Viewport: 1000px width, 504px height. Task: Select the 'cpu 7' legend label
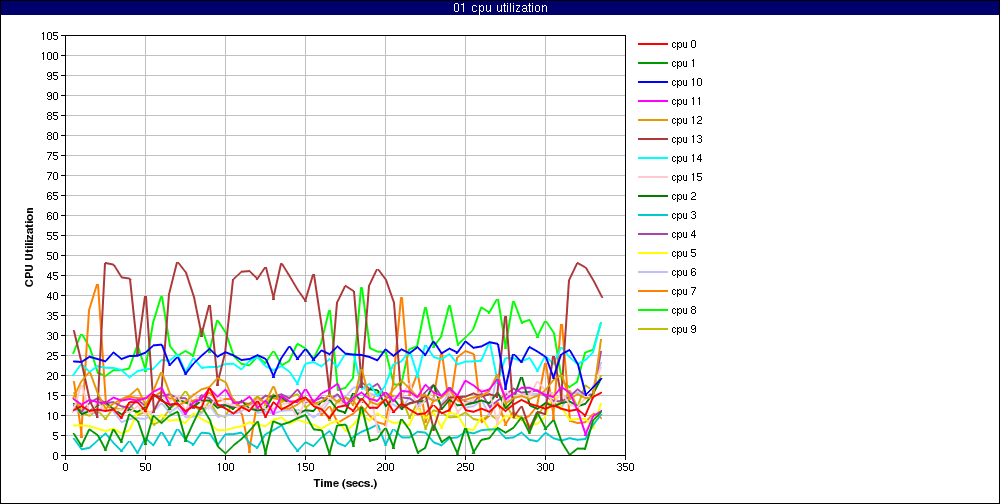pyautogui.click(x=684, y=292)
